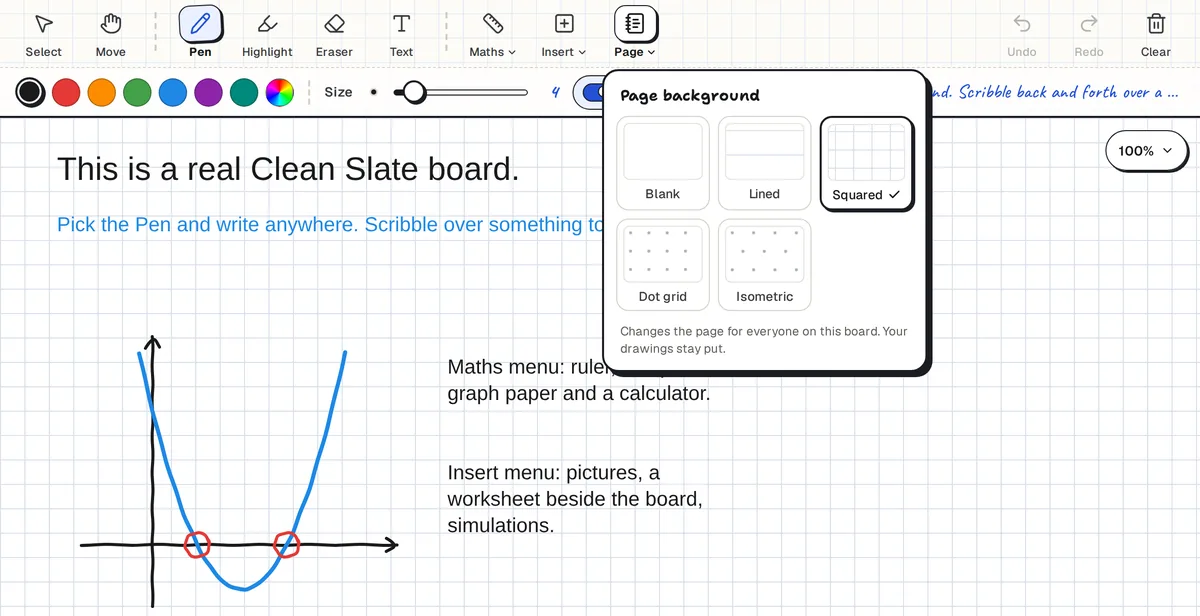Click the Redo button

tap(1089, 35)
